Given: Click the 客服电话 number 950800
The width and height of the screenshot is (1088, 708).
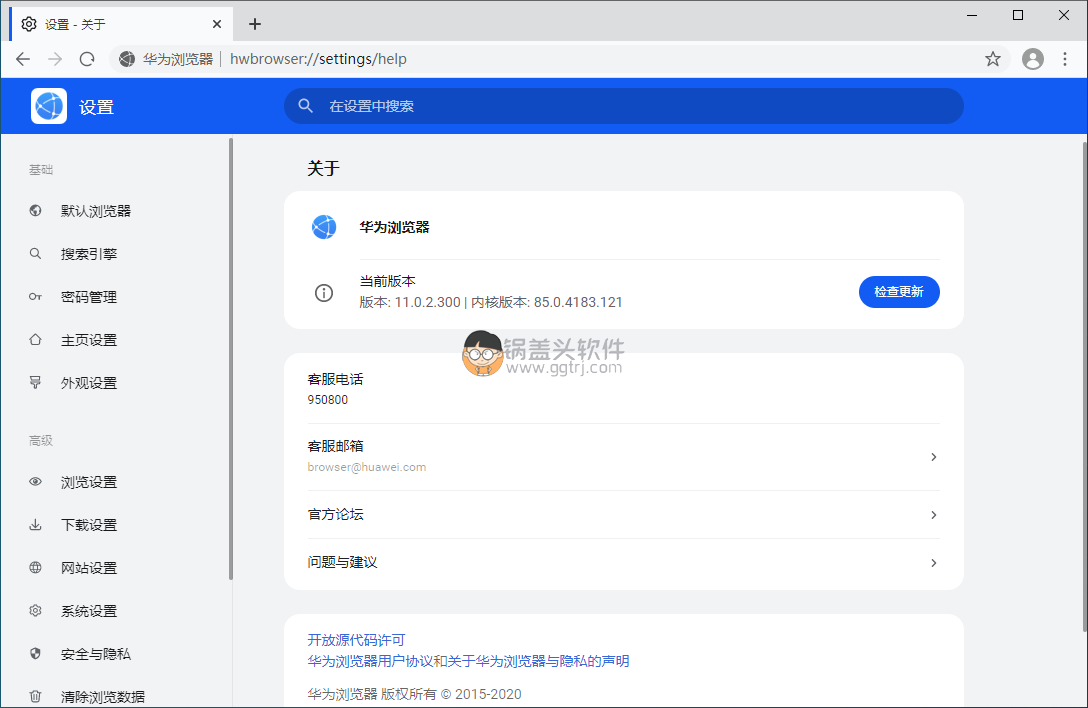Looking at the screenshot, I should pyautogui.click(x=328, y=400).
